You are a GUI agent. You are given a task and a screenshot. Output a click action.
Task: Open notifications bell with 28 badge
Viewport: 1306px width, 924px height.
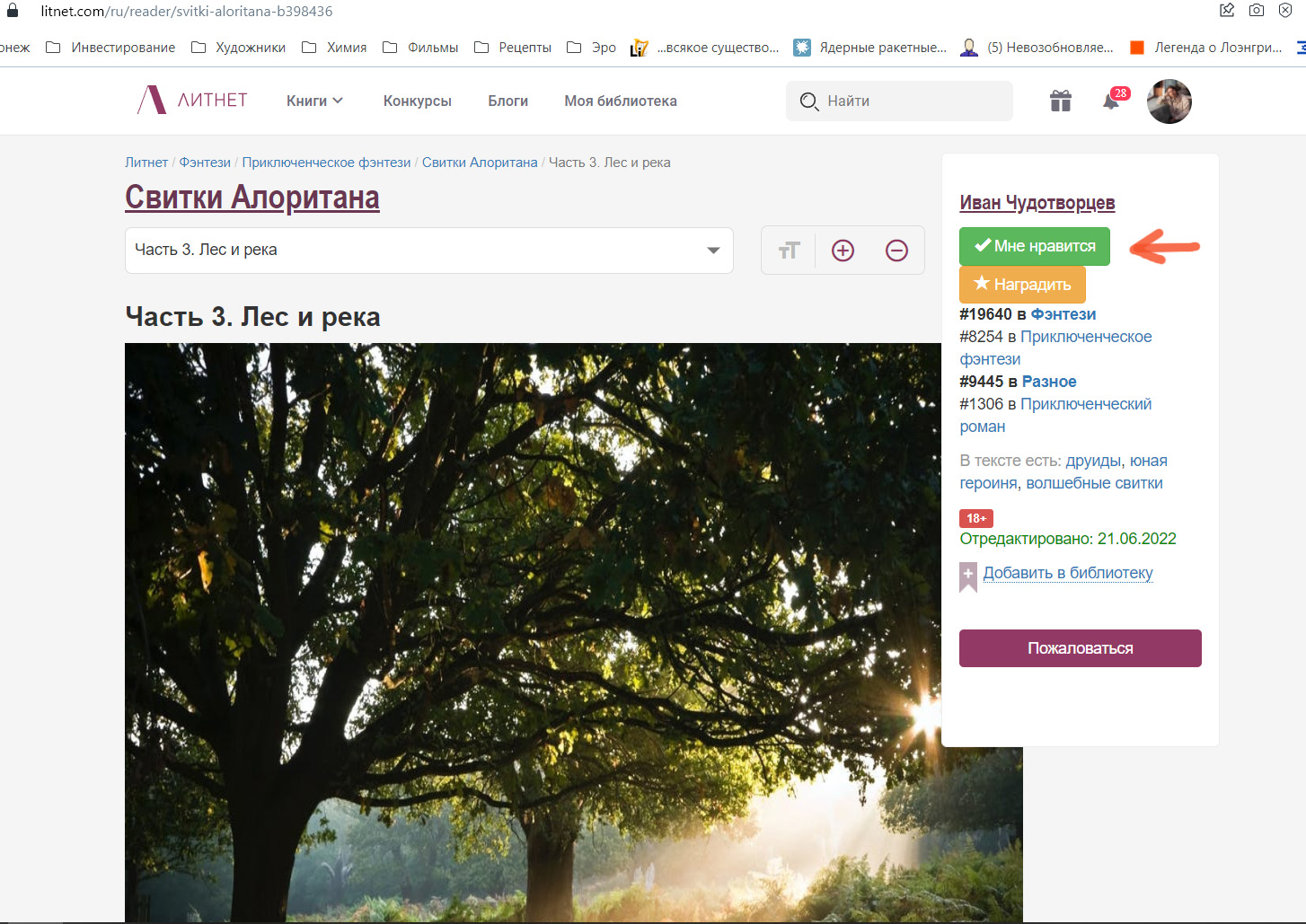pyautogui.click(x=1111, y=101)
